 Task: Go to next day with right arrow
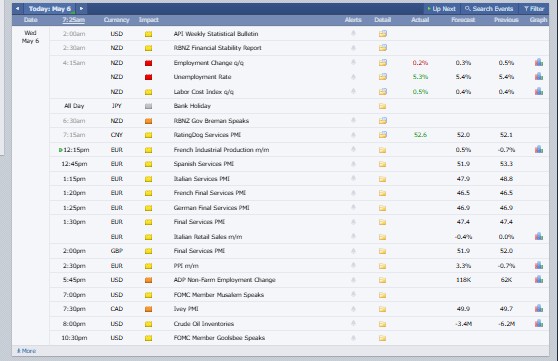(81, 9)
